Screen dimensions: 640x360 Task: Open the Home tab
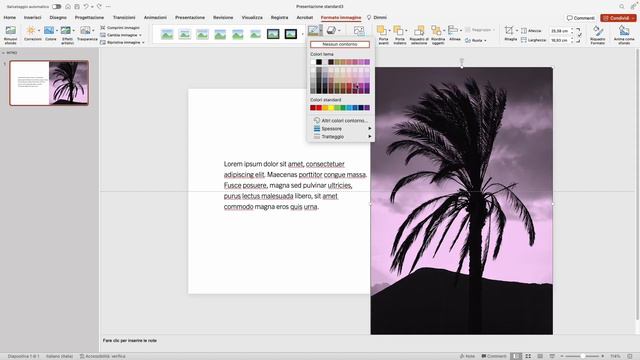click(9, 18)
